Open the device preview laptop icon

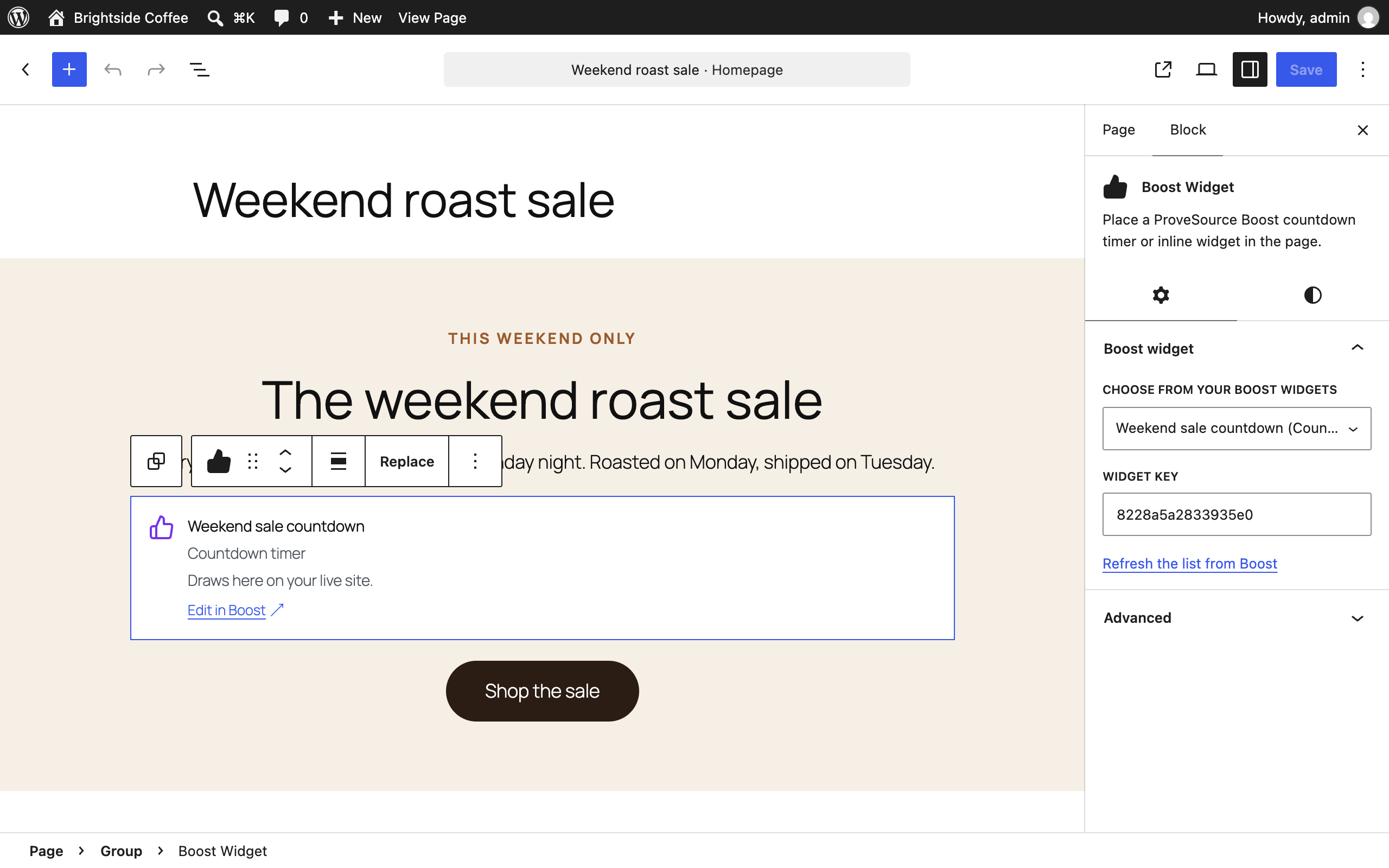coord(1207,69)
